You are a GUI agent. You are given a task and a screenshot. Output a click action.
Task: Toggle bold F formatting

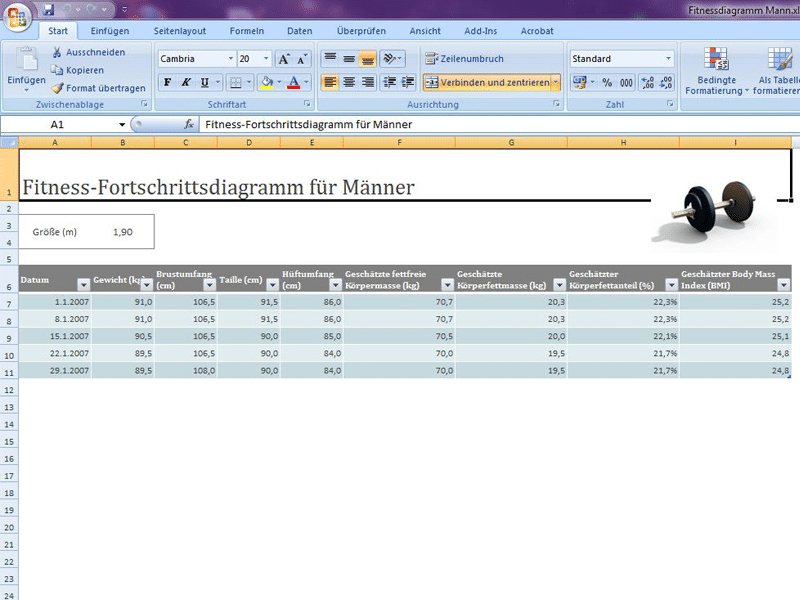pyautogui.click(x=167, y=82)
